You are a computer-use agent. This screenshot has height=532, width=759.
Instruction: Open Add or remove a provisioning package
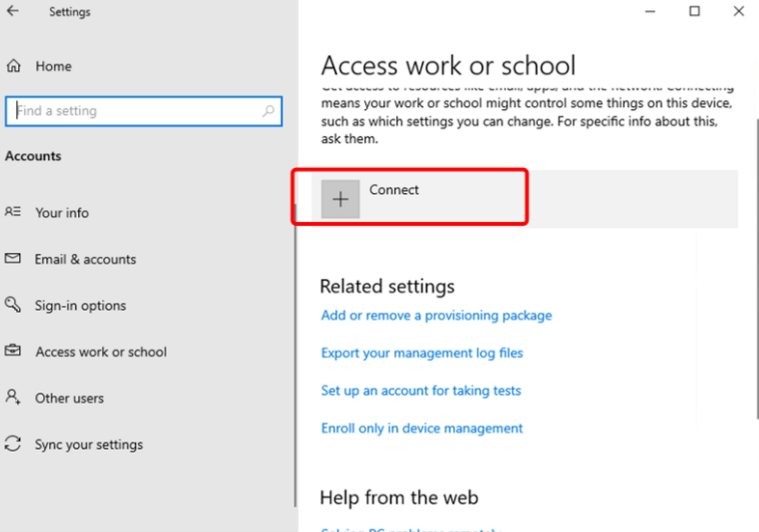[x=436, y=315]
